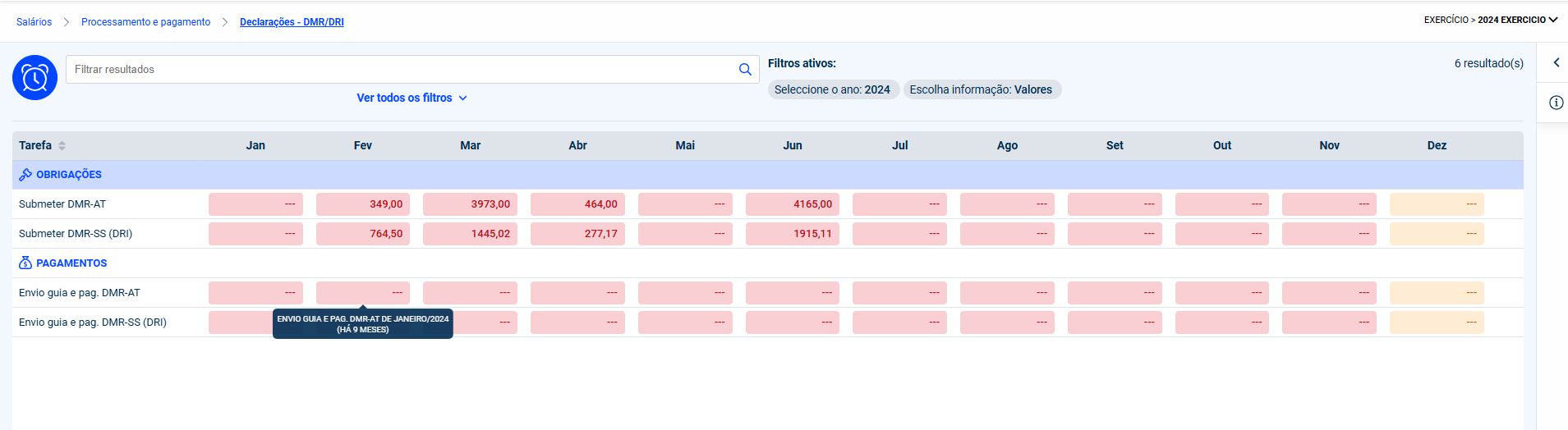
Task: Click the Mar column header
Action: (x=471, y=145)
